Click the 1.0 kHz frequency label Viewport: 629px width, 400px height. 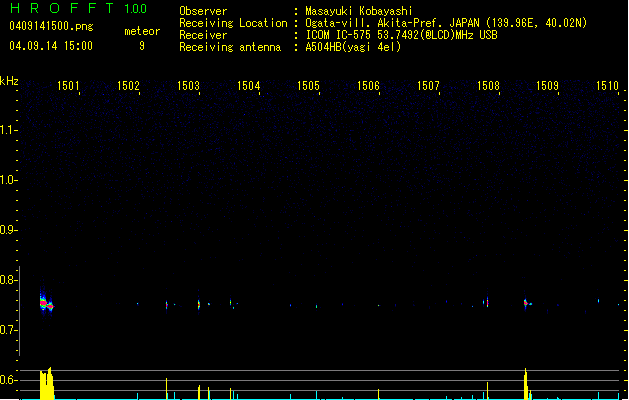pyautogui.click(x=7, y=180)
